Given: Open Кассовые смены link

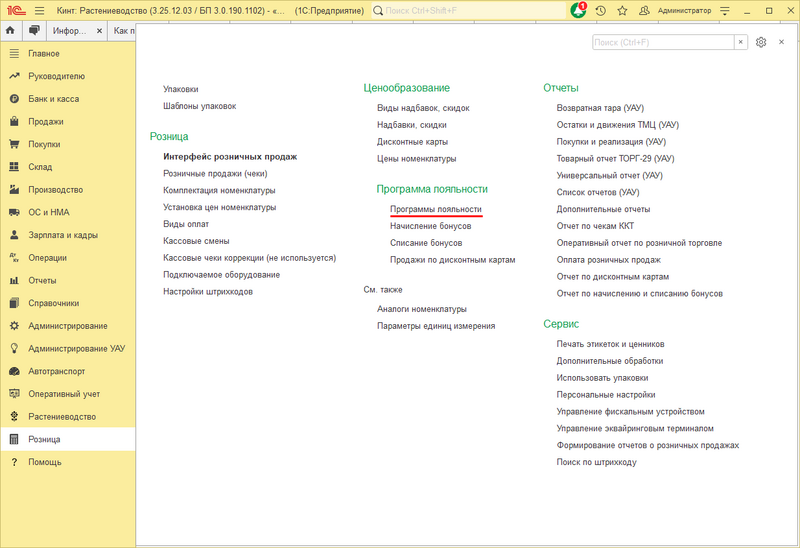Looking at the screenshot, I should click(x=196, y=241).
